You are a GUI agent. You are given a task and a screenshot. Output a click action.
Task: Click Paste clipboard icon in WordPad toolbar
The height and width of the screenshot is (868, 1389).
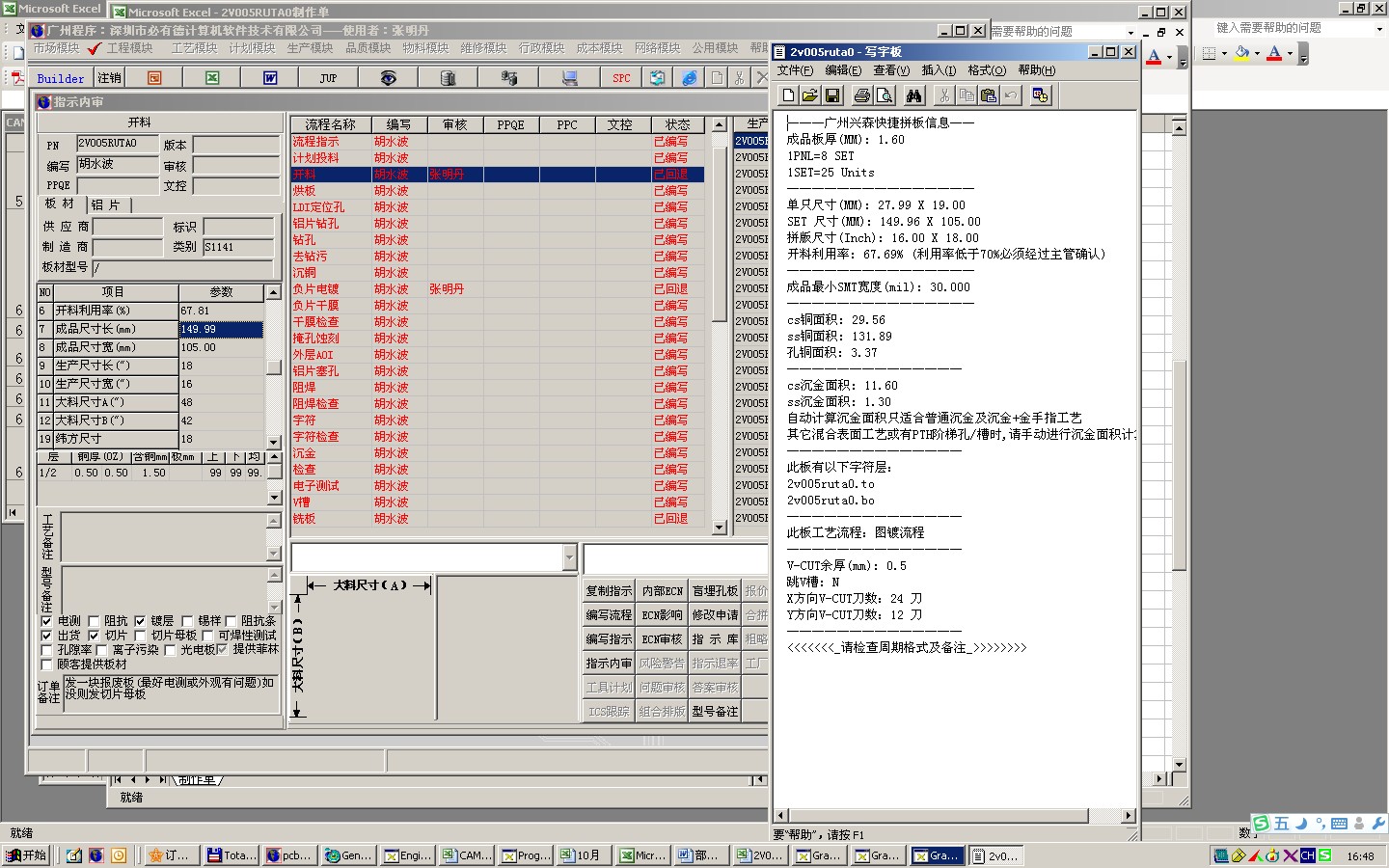[988, 95]
